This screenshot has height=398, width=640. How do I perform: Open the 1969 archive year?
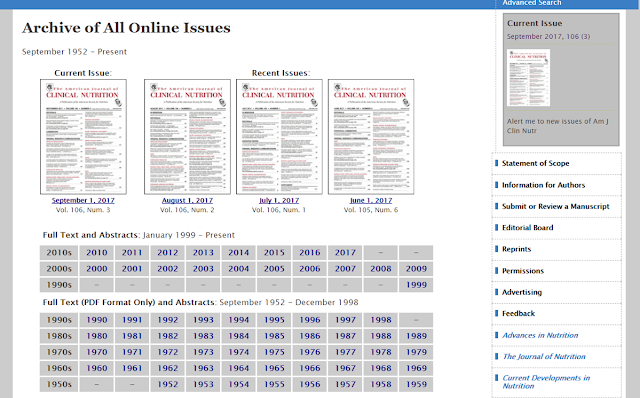(x=416, y=368)
